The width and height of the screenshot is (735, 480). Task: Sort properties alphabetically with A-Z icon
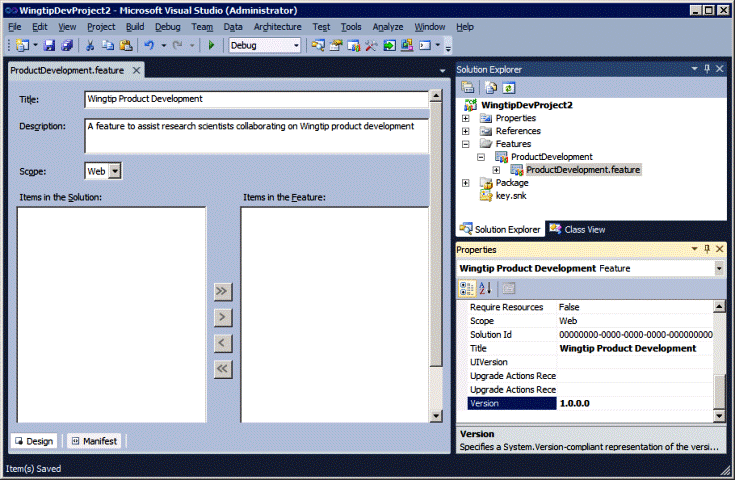pyautogui.click(x=485, y=288)
